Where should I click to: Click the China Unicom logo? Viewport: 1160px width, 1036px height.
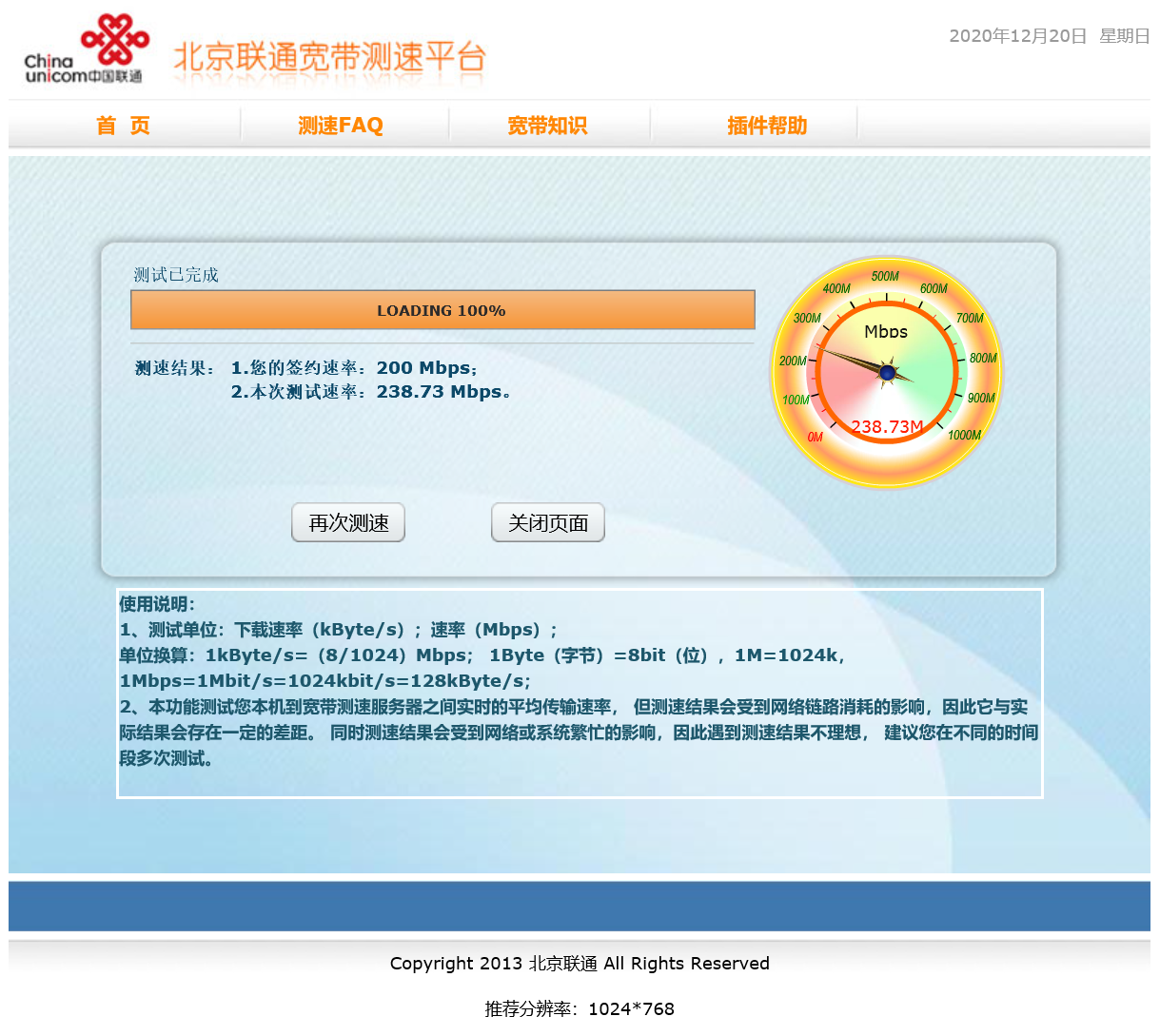coord(86,50)
